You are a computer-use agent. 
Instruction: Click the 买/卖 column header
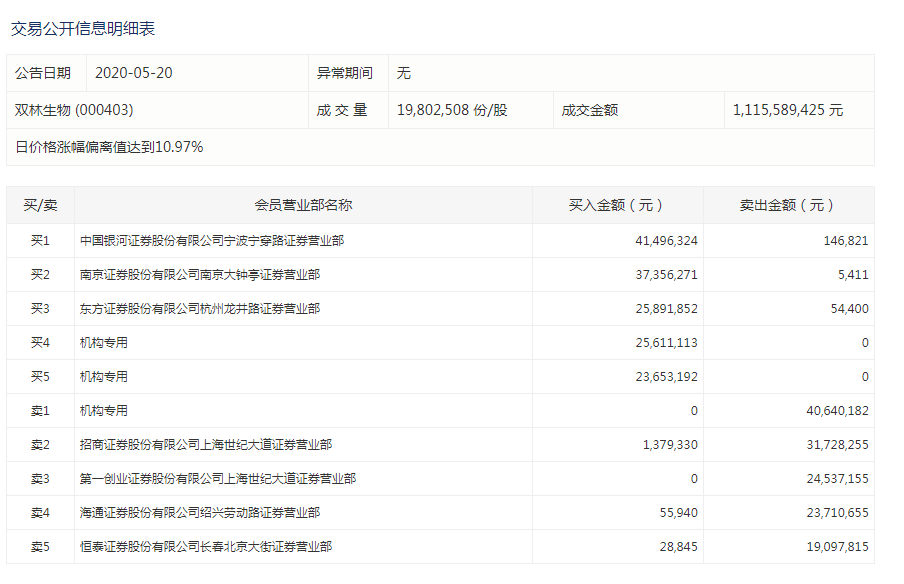coord(40,205)
